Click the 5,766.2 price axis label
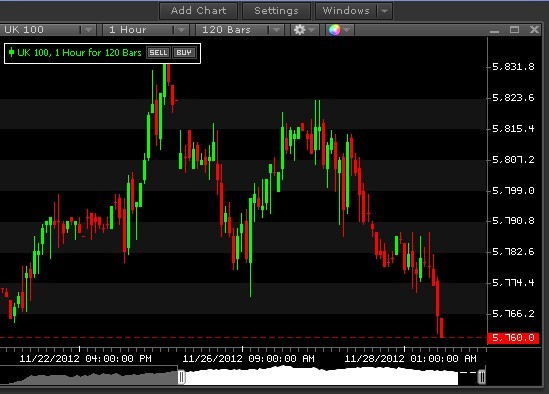This screenshot has width=549, height=394. [513, 313]
